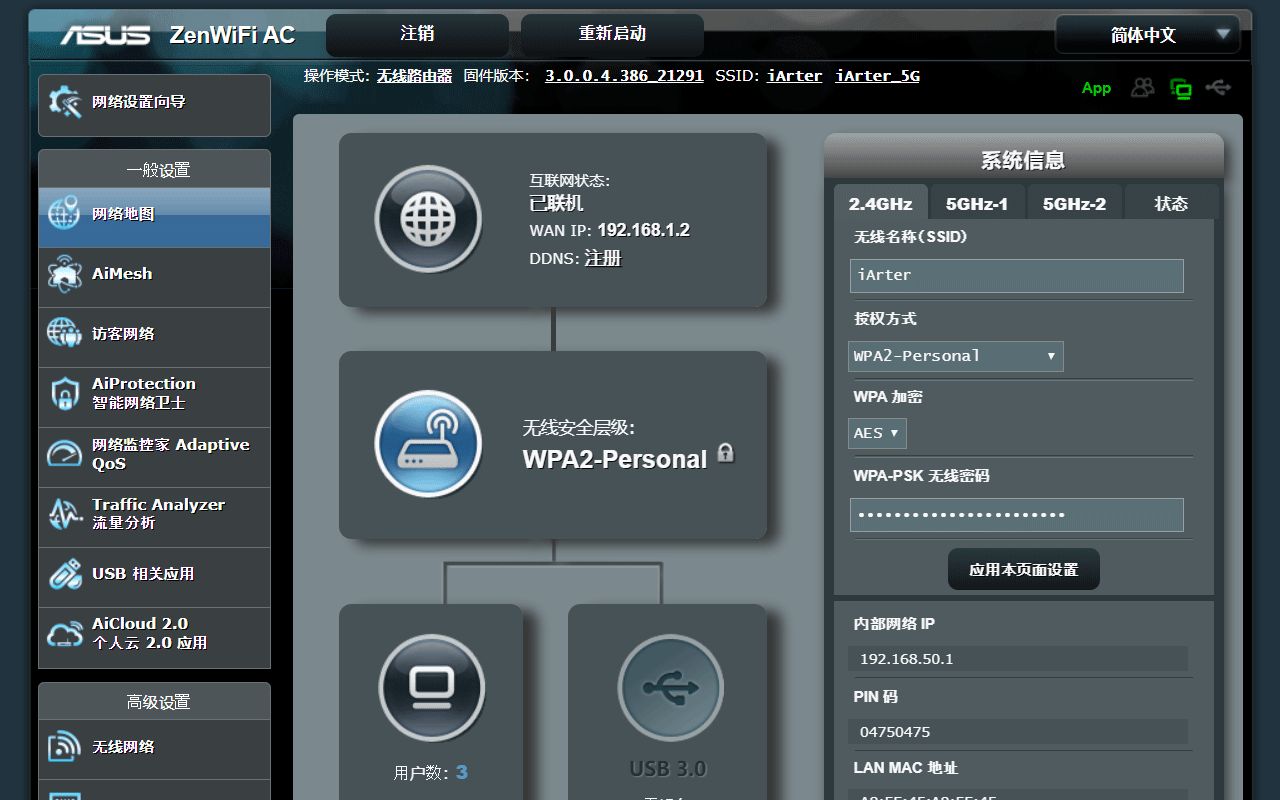1280x800 pixels.
Task: Open firmware version 3.0.0.4.386_21291 link
Action: (624, 76)
